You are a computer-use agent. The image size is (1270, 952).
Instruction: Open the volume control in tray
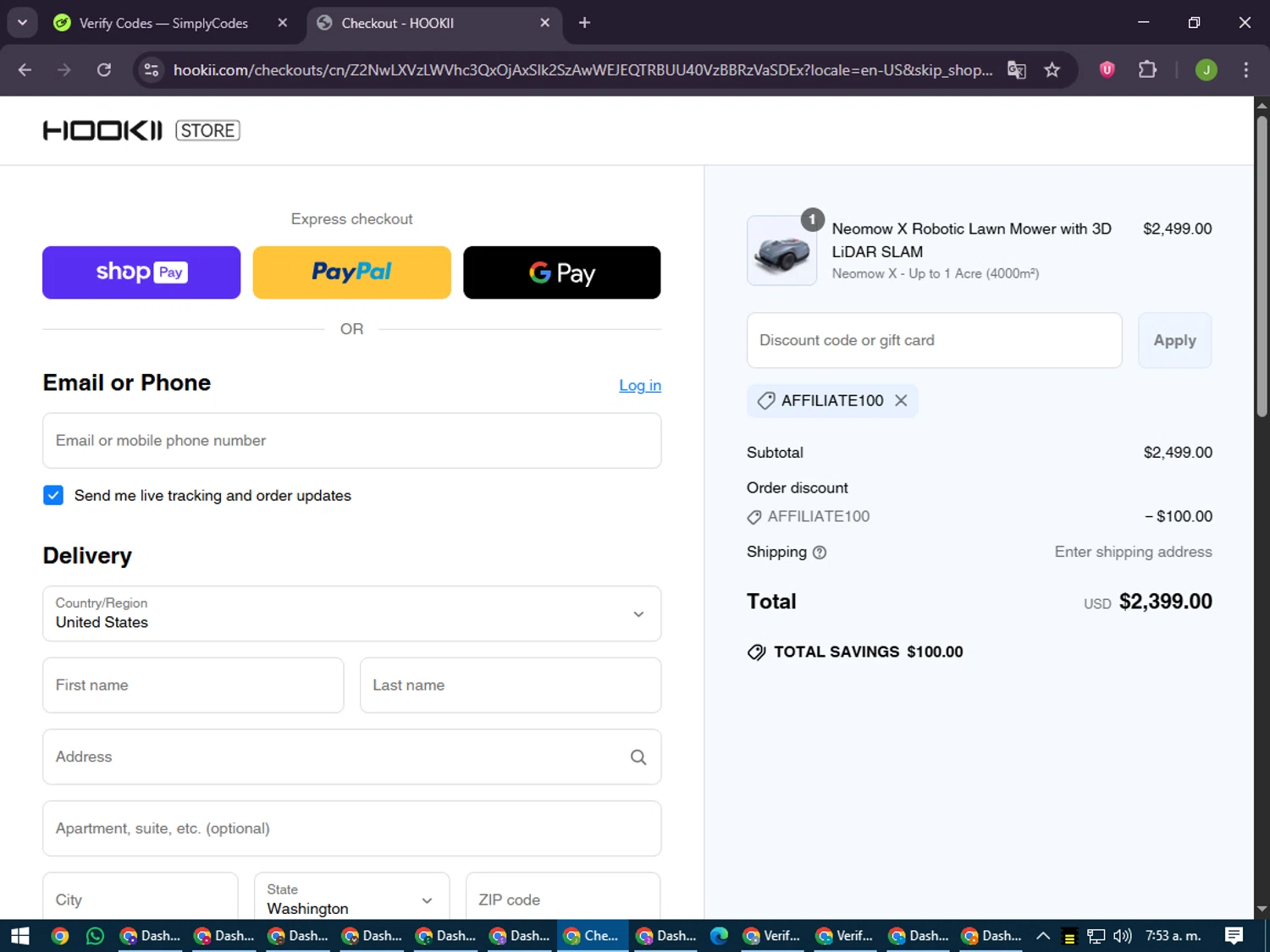click(x=1123, y=936)
